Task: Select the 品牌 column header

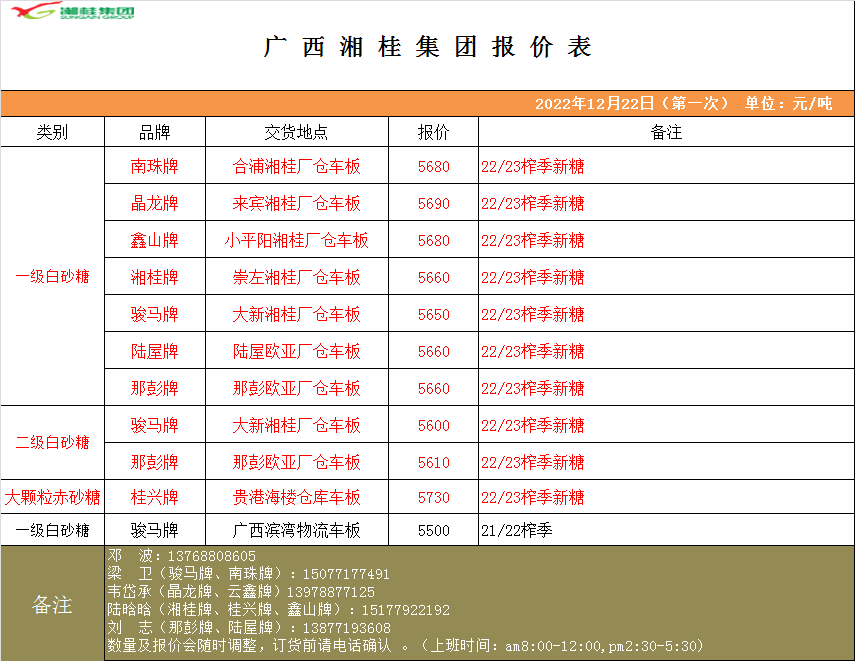Action: coord(155,132)
